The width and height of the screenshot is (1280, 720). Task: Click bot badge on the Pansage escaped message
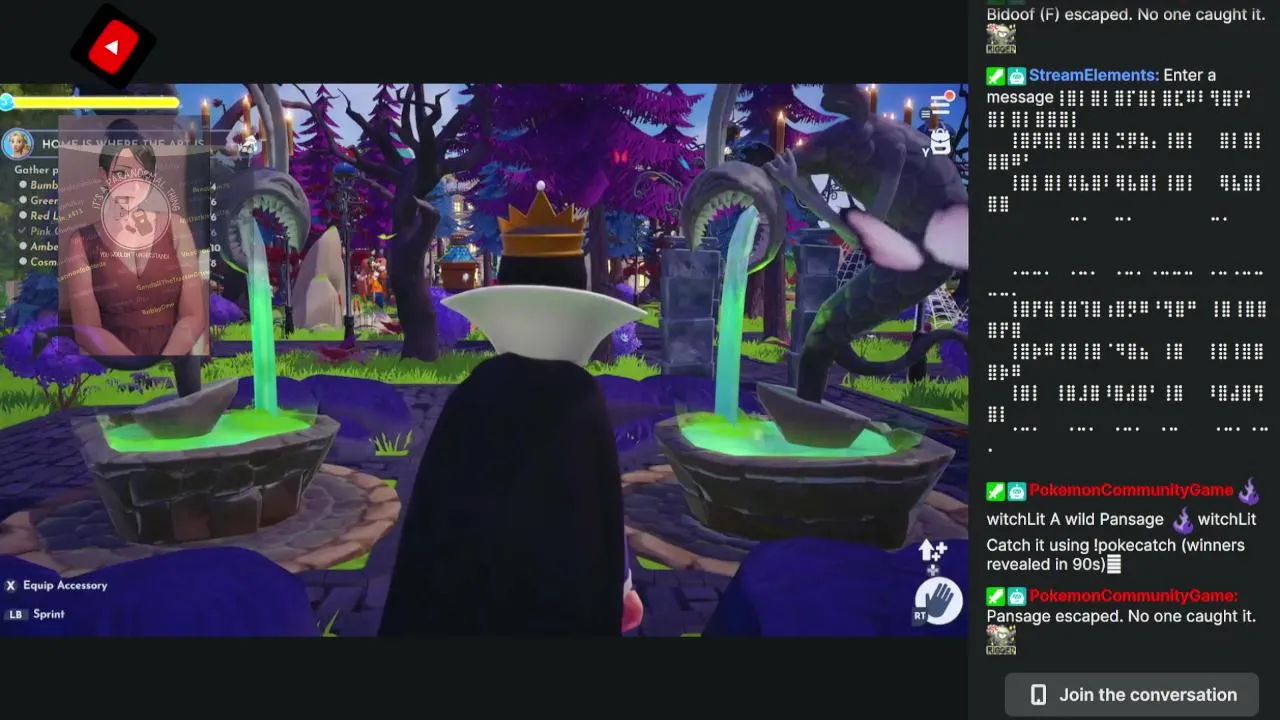point(1016,596)
